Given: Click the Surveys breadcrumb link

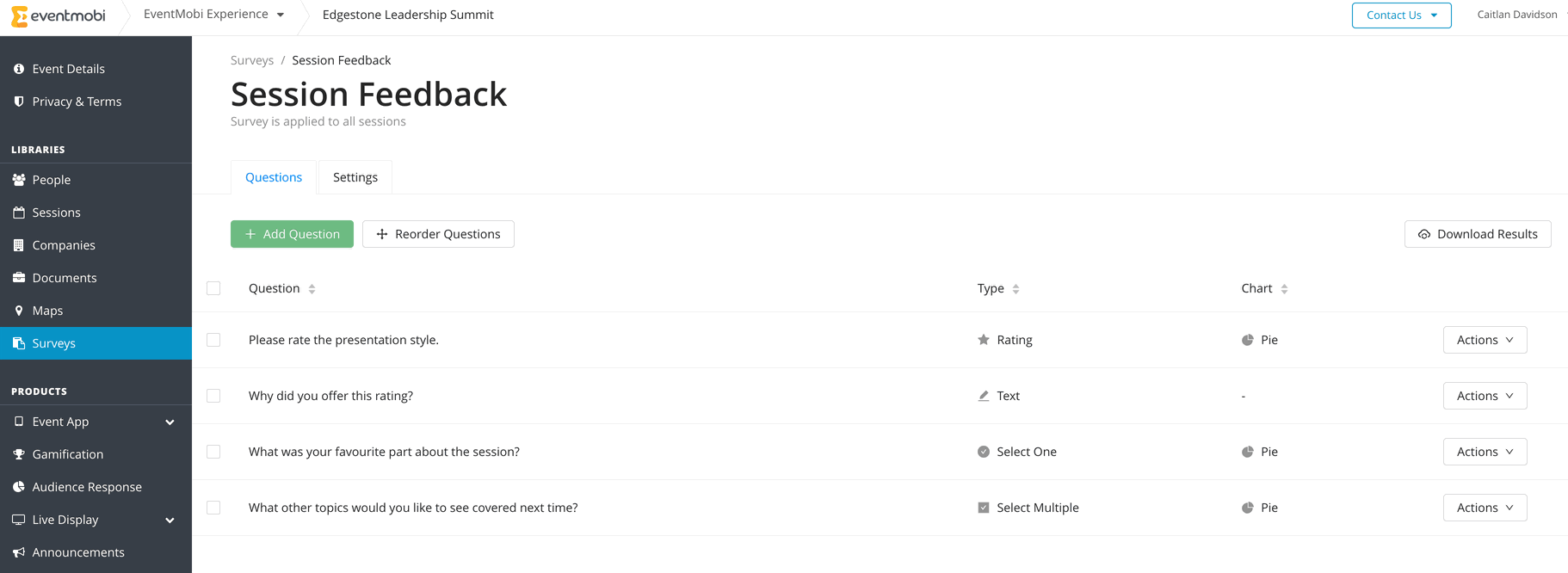Looking at the screenshot, I should [252, 60].
